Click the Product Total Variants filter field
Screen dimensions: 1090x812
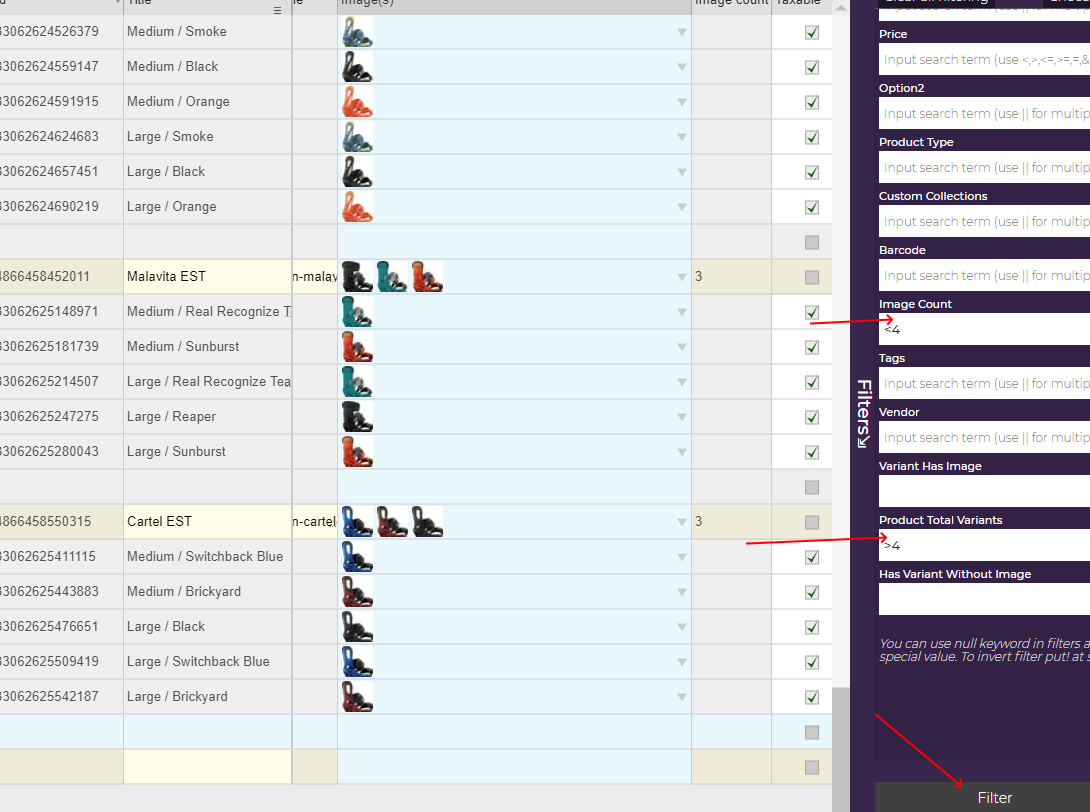tap(984, 545)
